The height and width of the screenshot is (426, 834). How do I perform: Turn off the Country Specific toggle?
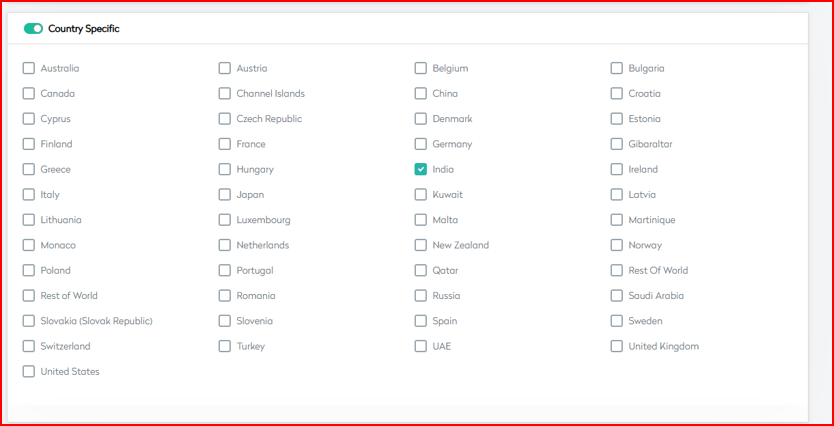(33, 29)
